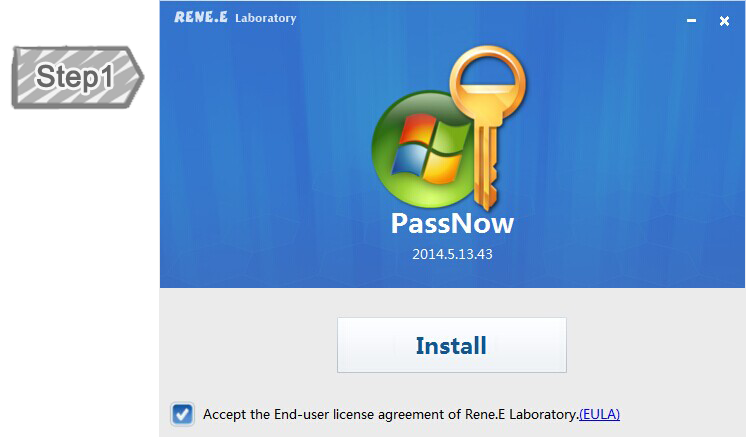This screenshot has width=756, height=437.
Task: Click the RENE.E logo in the header
Action: 201,17
